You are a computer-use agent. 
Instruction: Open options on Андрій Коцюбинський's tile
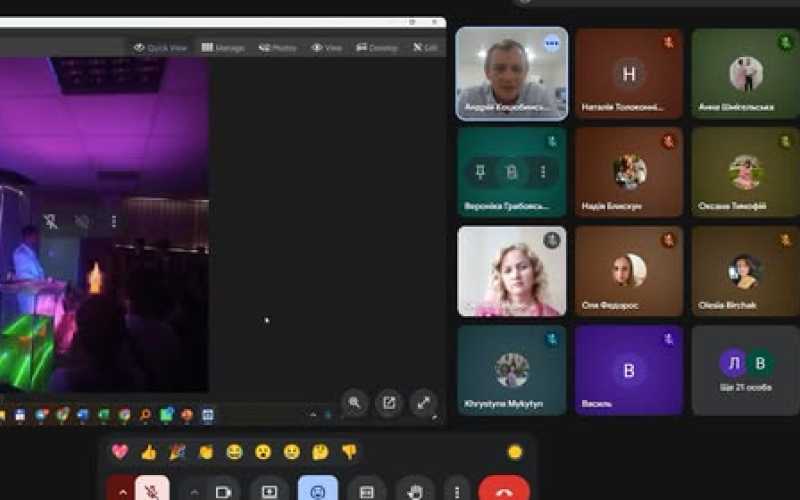coord(552,43)
